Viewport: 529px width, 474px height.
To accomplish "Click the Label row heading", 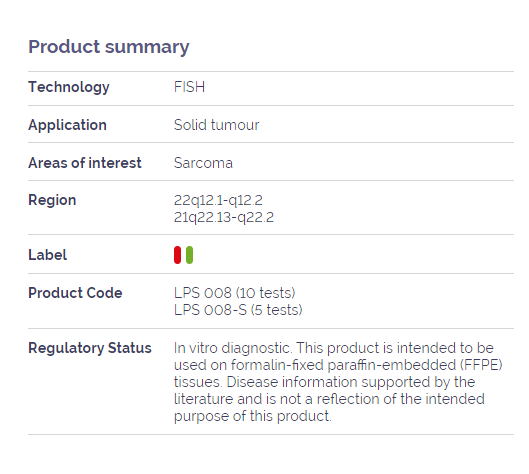I will click(48, 255).
